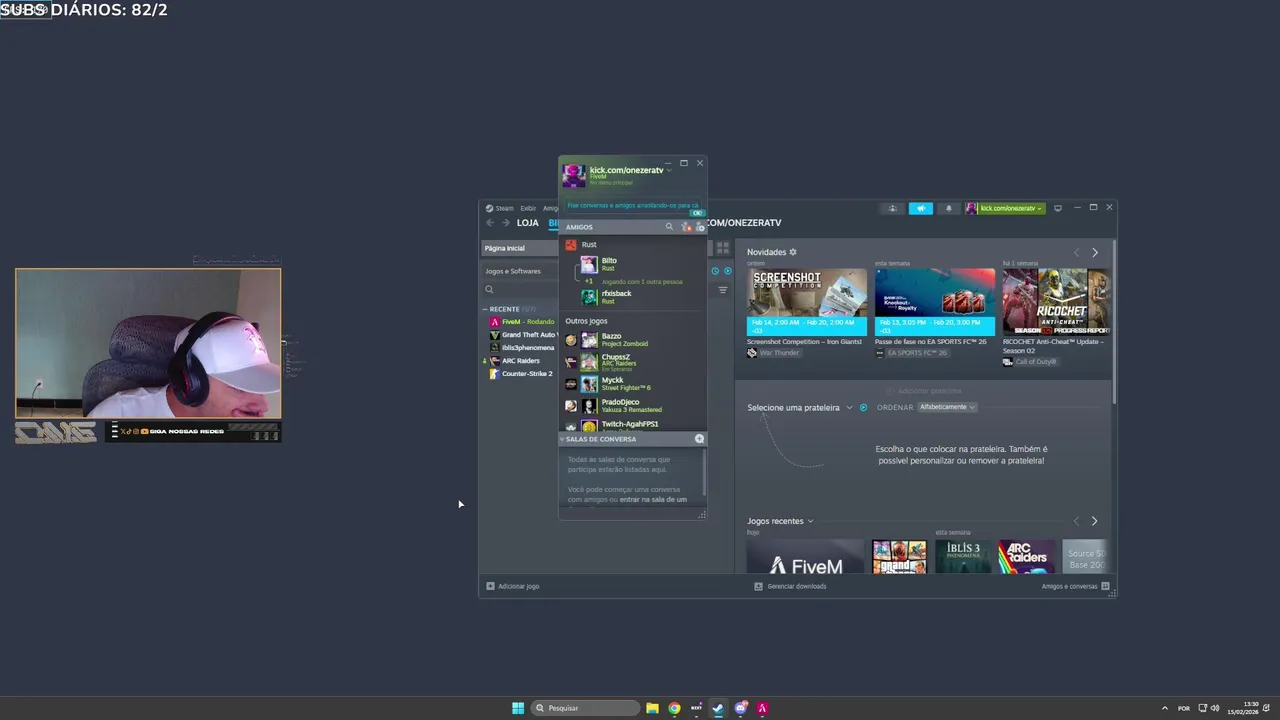The width and height of the screenshot is (1280, 720).
Task: Click the Steam main content scrollbar
Action: point(1114,320)
